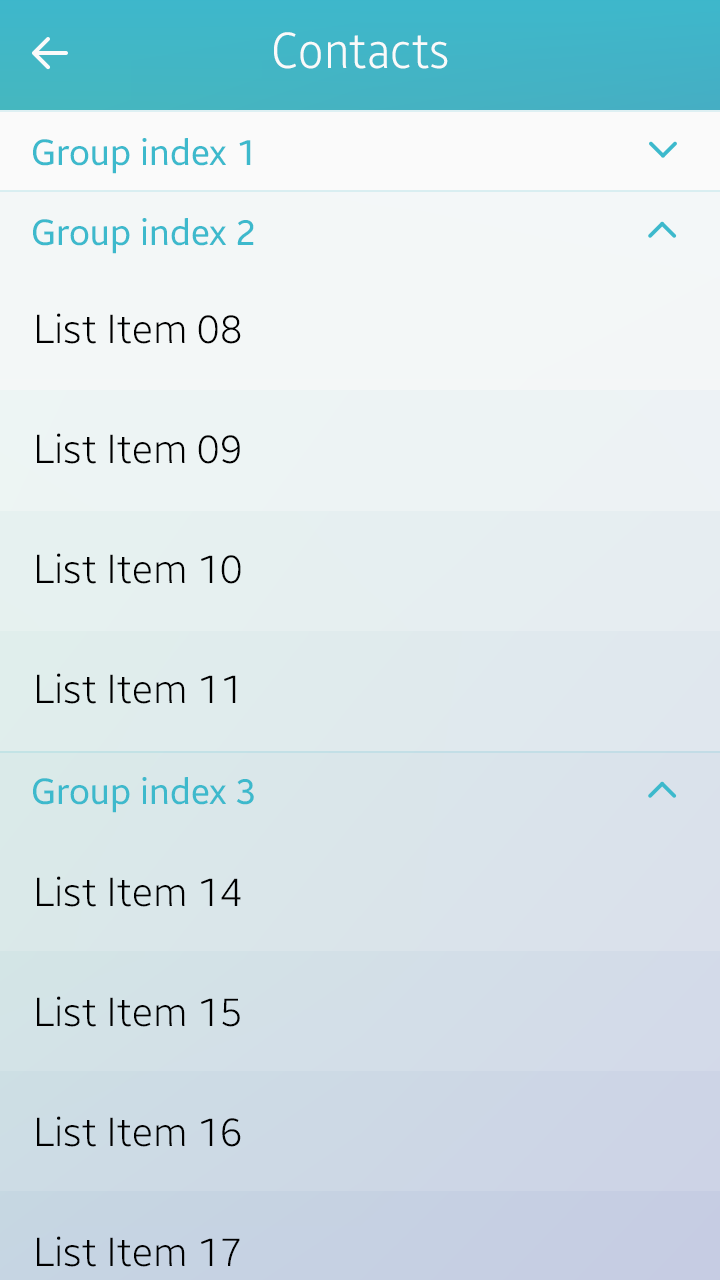
Task: Click the Group index 1 label
Action: pyautogui.click(x=143, y=153)
